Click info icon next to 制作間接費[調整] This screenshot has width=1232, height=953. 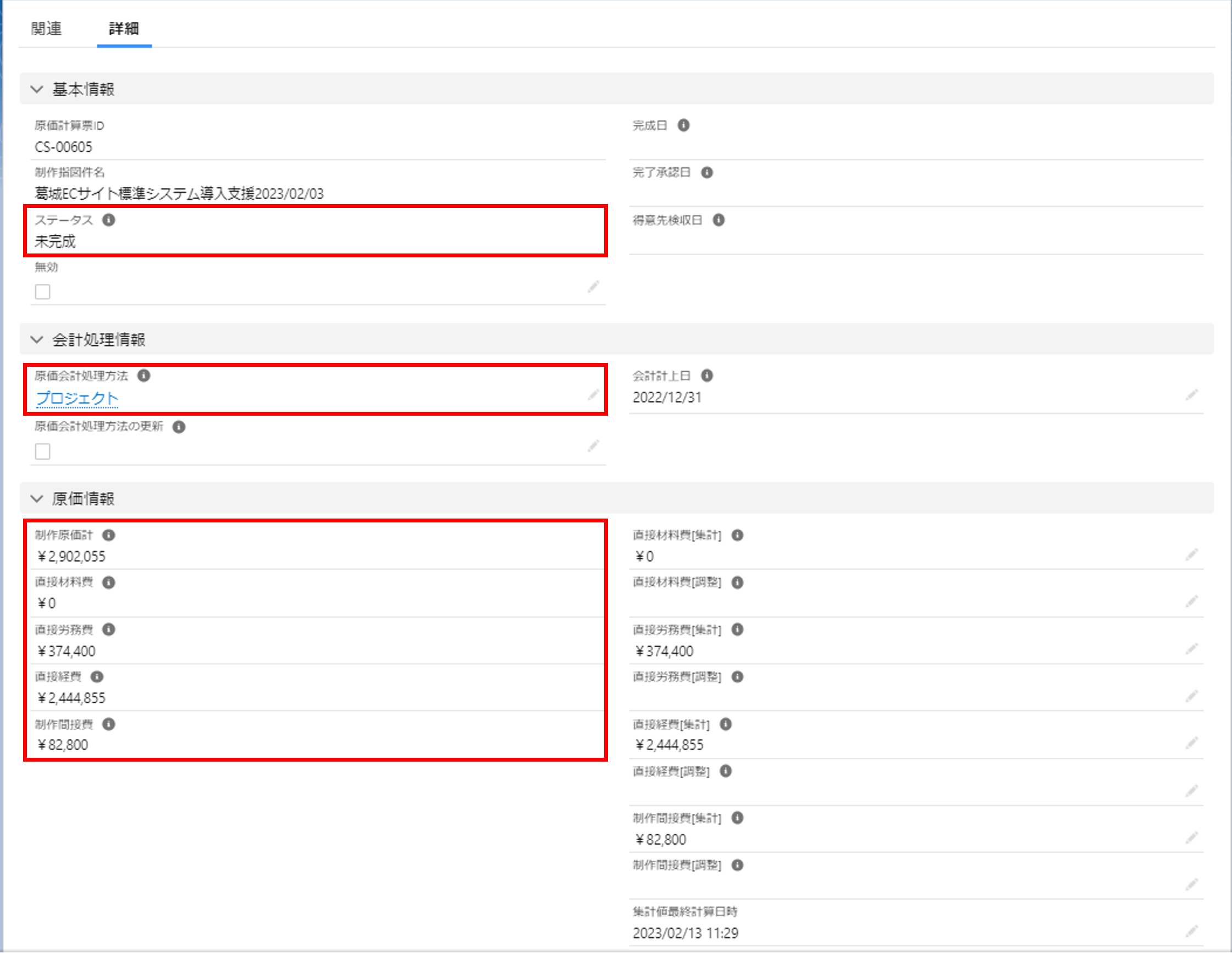737,865
